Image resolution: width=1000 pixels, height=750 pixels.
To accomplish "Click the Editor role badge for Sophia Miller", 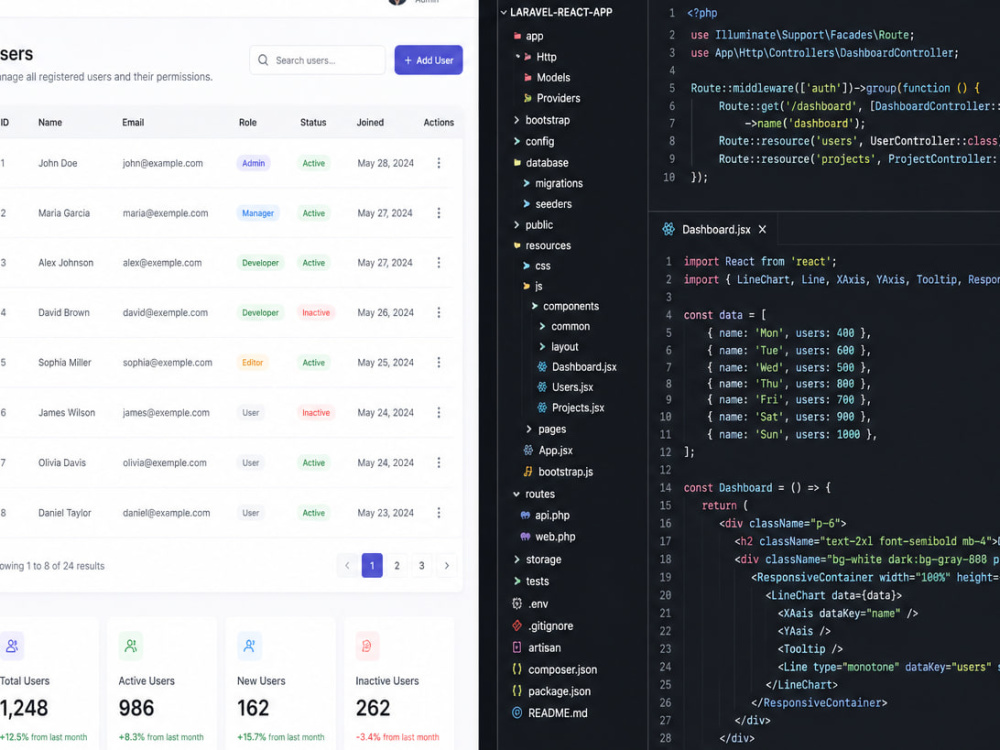I will click(x=253, y=362).
